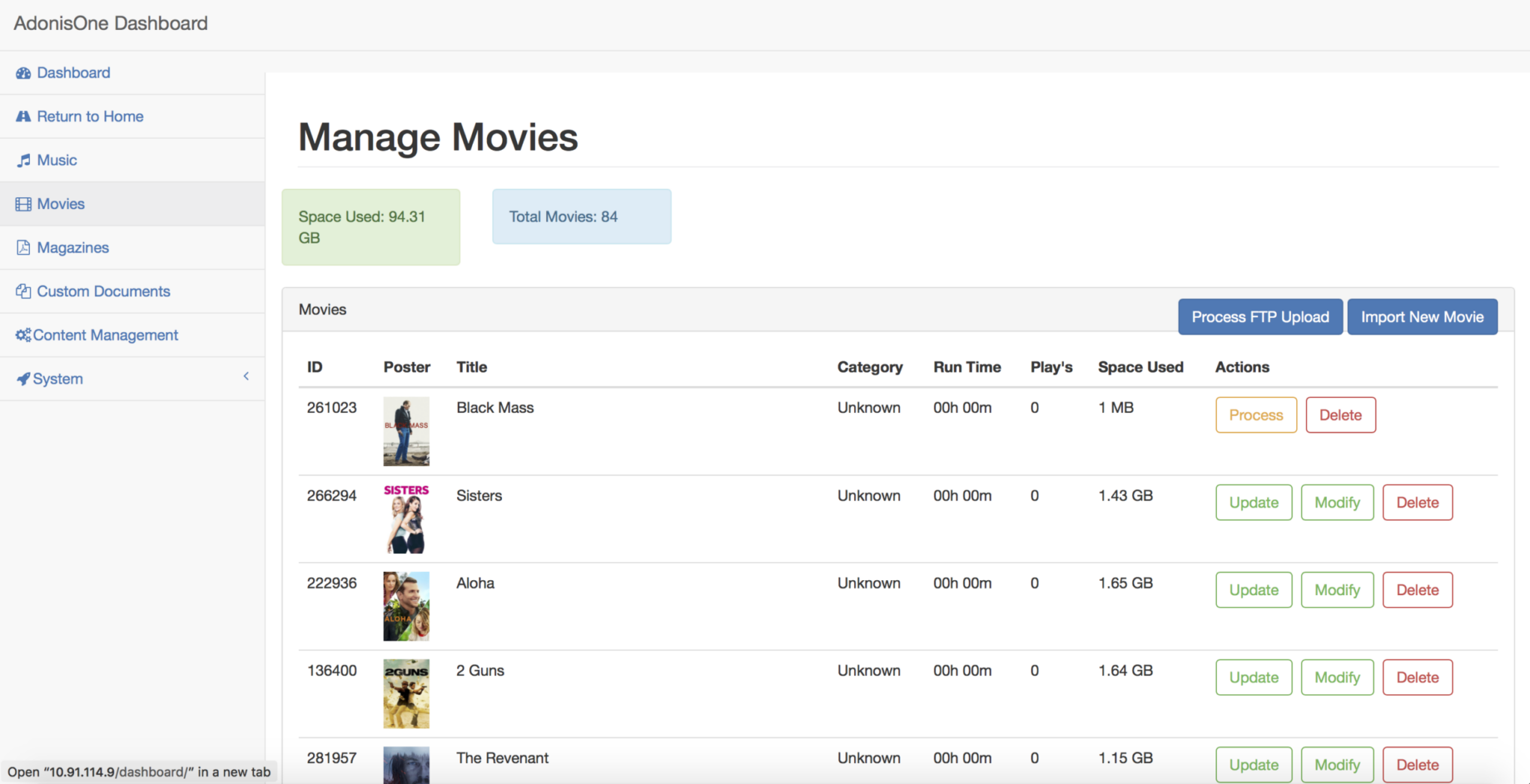Click the Dashboard gauge icon in sidebar
This screenshot has width=1530, height=784.
pos(23,73)
